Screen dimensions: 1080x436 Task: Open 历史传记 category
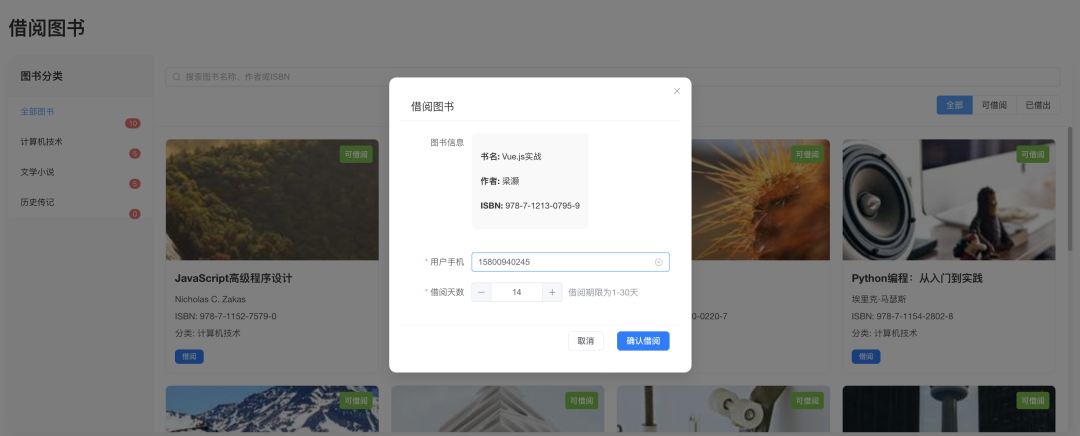pos(81,203)
